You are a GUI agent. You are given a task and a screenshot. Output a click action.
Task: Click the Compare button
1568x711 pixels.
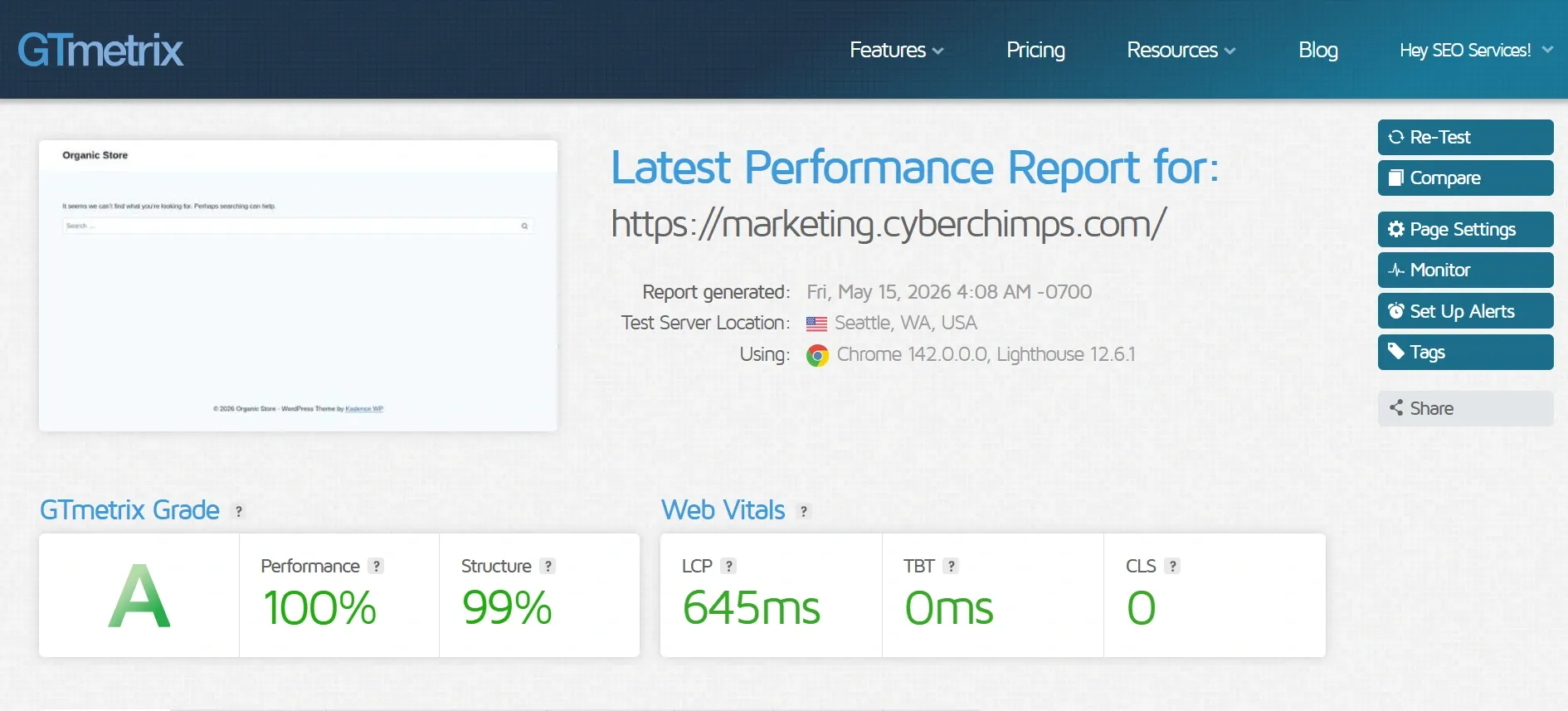coord(1466,178)
